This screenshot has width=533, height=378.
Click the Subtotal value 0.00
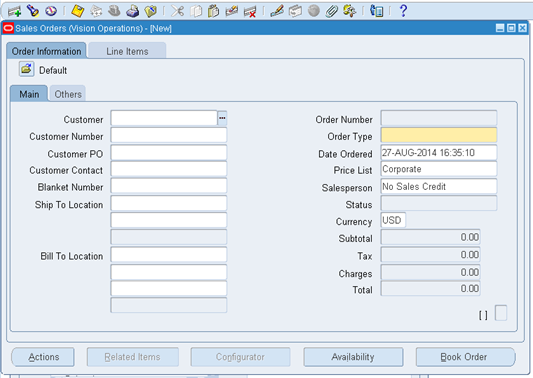point(430,237)
